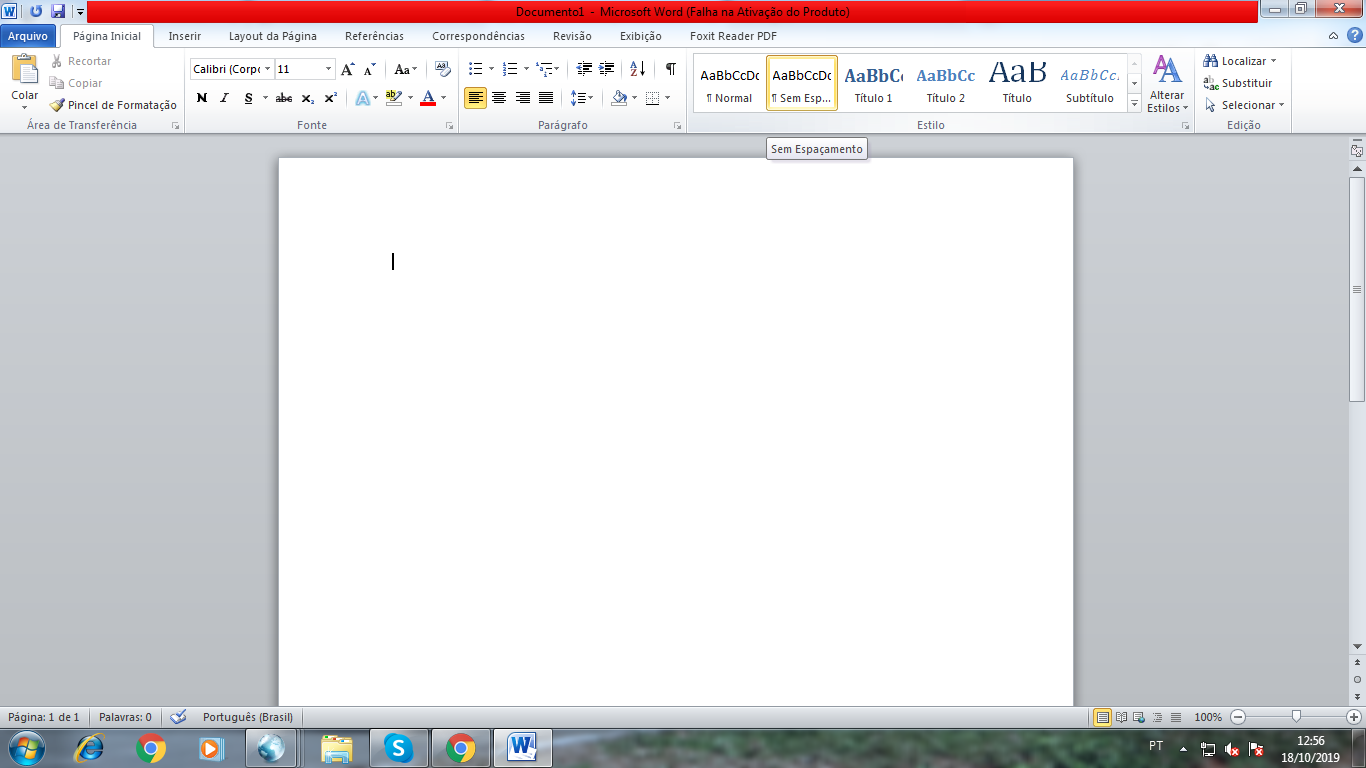Select the Normal style
The height and width of the screenshot is (768, 1366).
pyautogui.click(x=729, y=83)
